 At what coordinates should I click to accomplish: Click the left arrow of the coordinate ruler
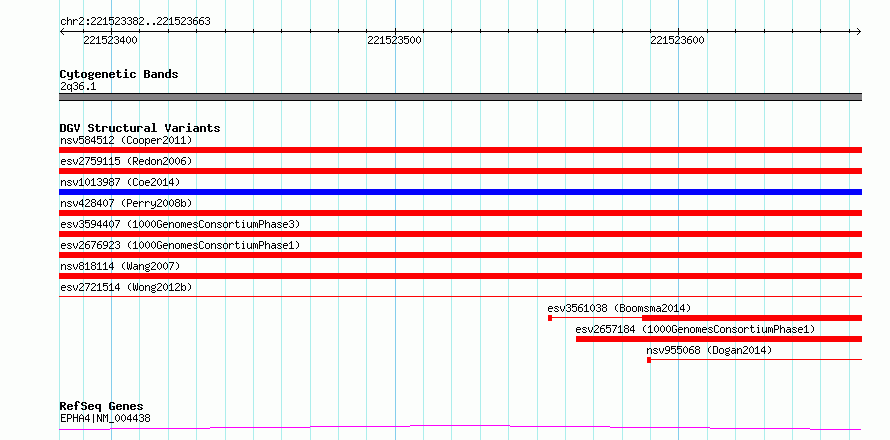(x=62, y=31)
